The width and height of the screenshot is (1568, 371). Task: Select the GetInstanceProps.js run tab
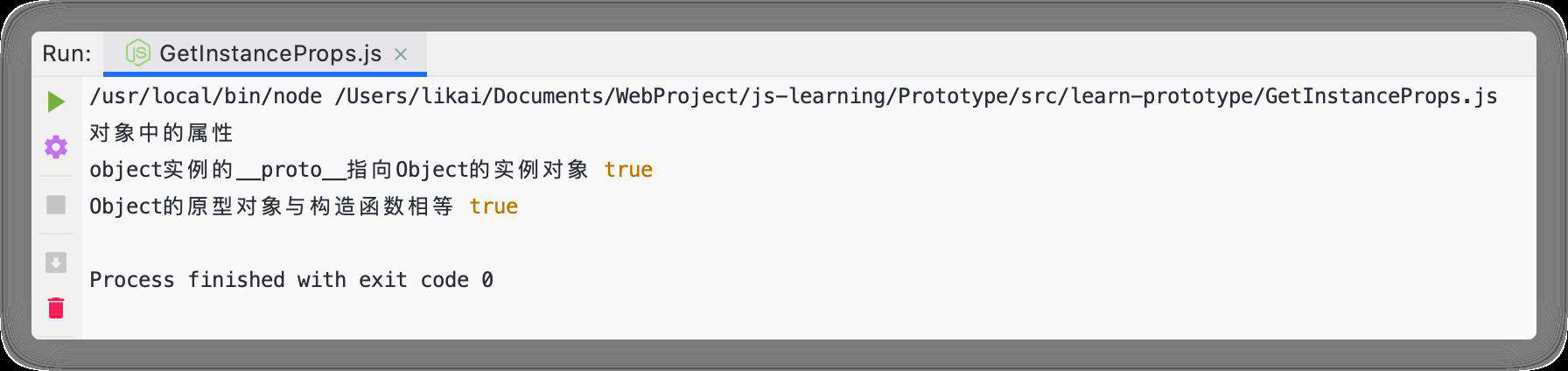(265, 53)
